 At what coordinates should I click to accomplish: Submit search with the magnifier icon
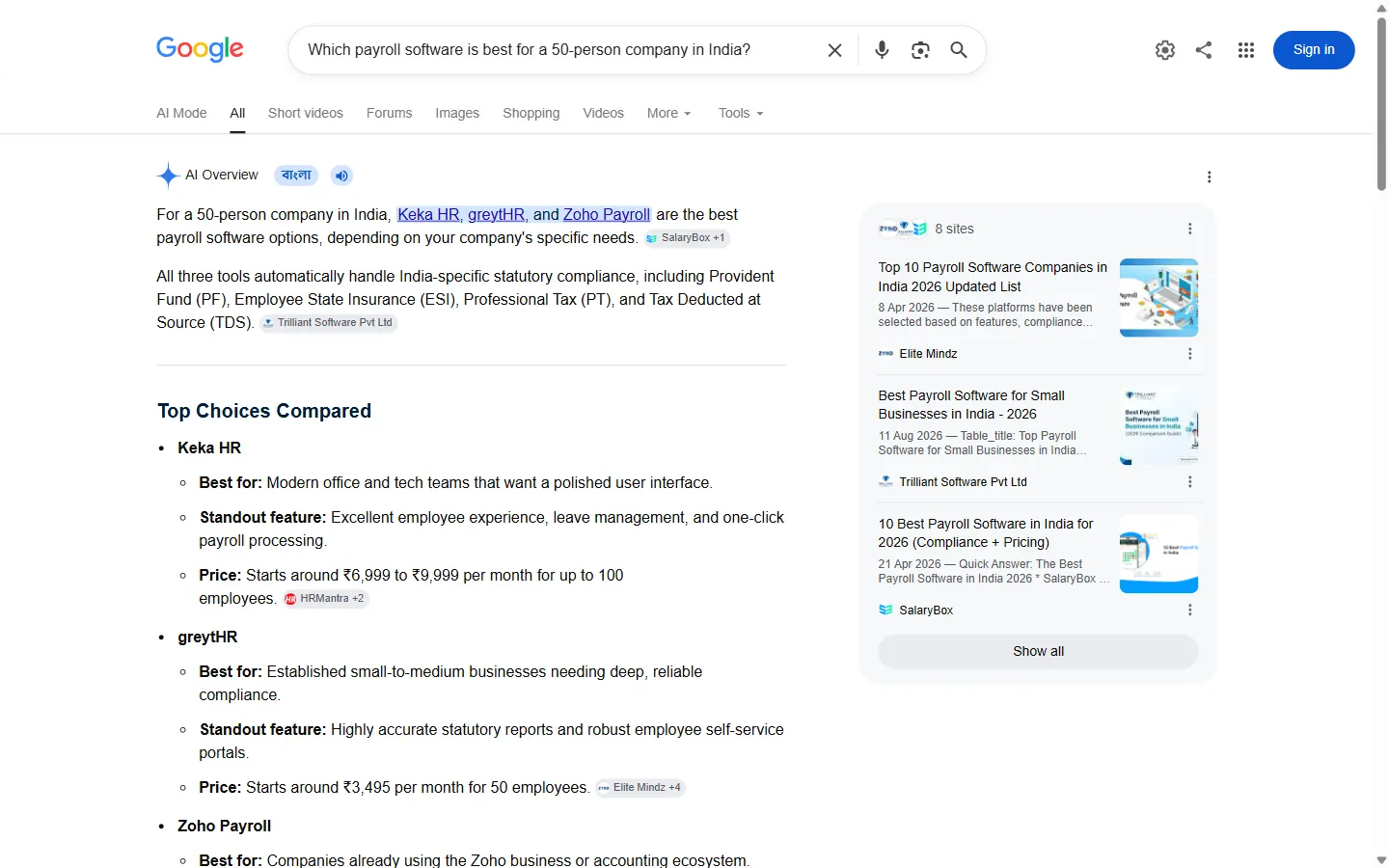coord(959,50)
